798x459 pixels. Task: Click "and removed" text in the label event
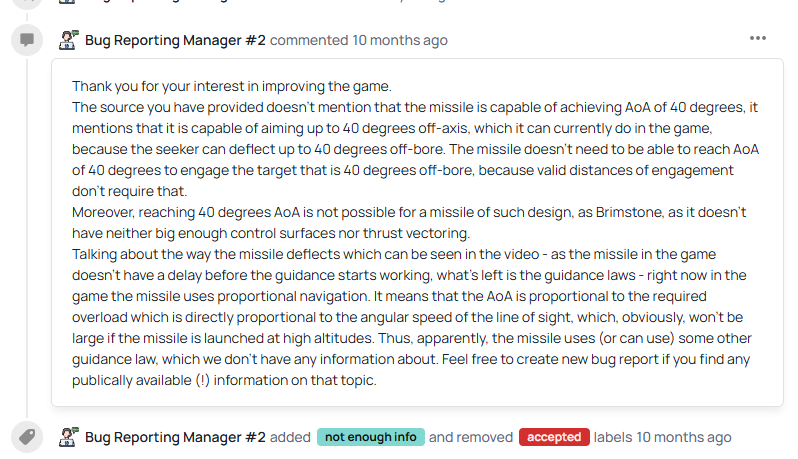click(472, 437)
